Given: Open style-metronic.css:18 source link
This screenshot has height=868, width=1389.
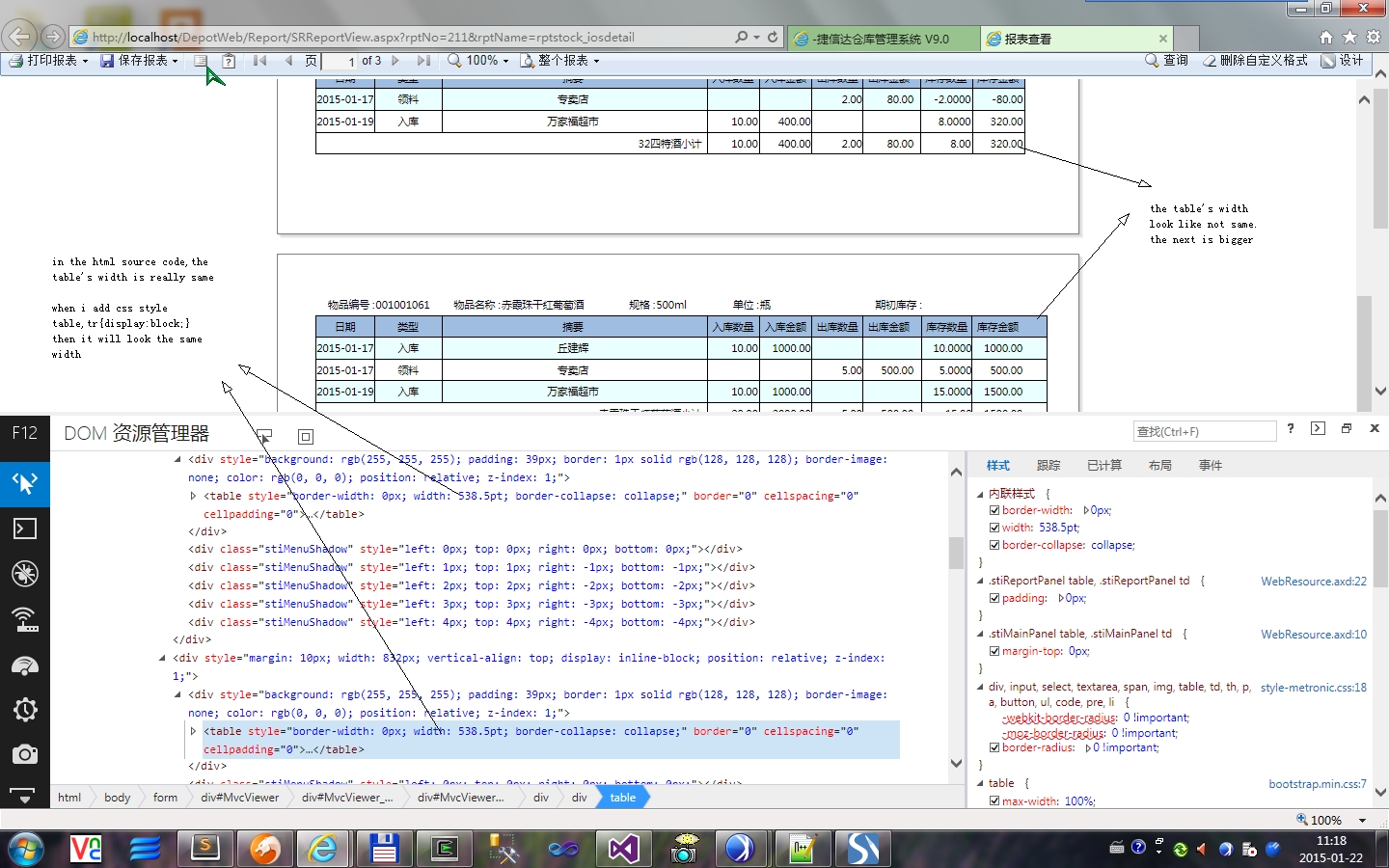Looking at the screenshot, I should [x=1313, y=688].
